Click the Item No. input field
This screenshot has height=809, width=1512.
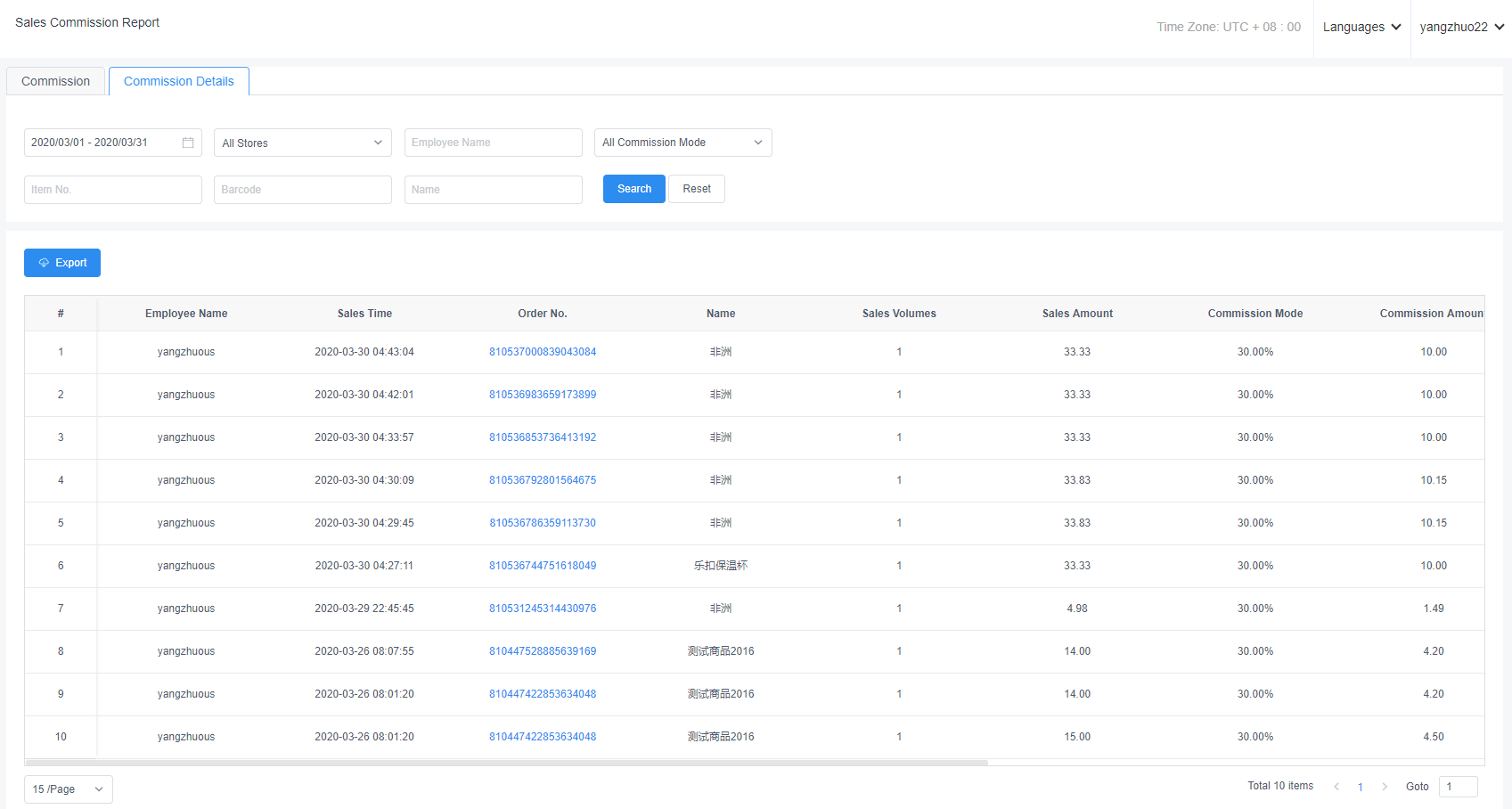112,190
